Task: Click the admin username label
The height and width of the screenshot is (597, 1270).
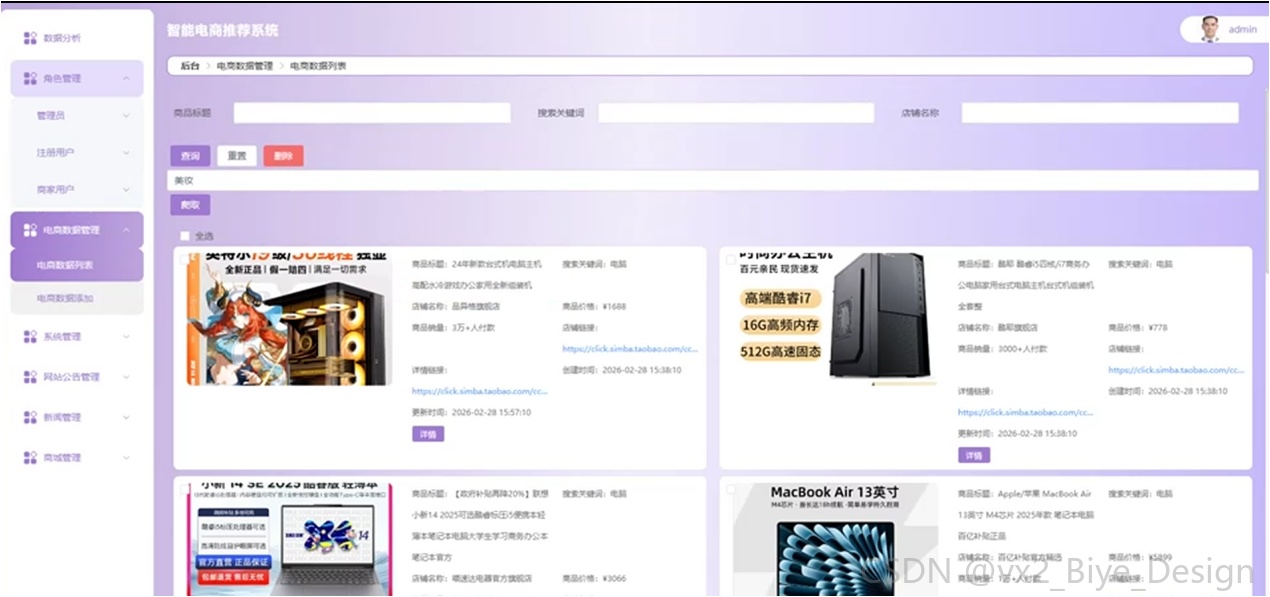Action: [x=1243, y=30]
